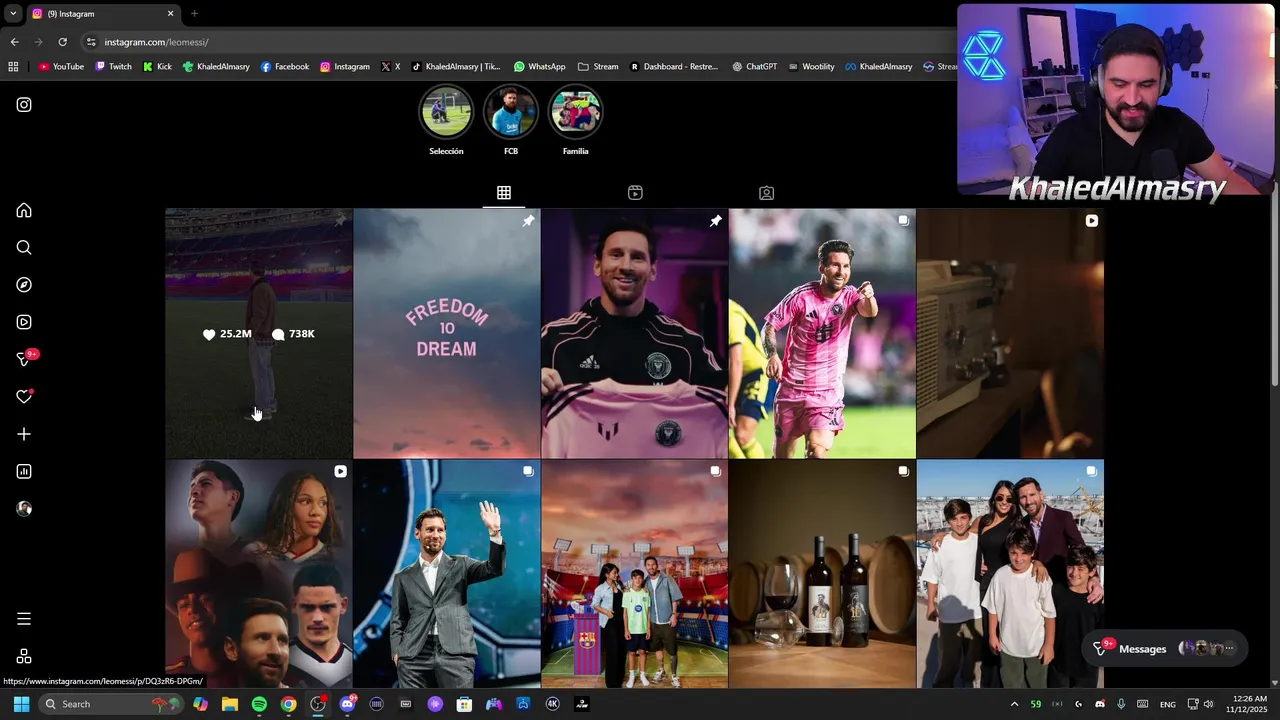
Task: Open a new browser tab with plus button
Action: point(194,14)
